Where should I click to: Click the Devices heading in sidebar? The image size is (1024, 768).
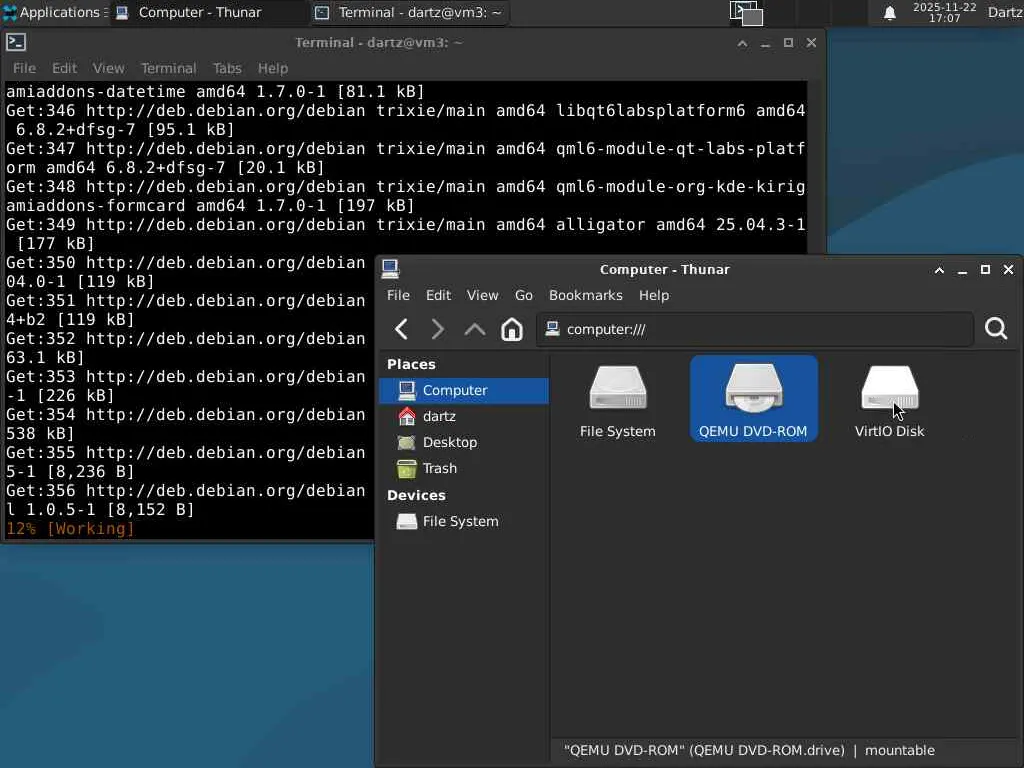coord(416,496)
